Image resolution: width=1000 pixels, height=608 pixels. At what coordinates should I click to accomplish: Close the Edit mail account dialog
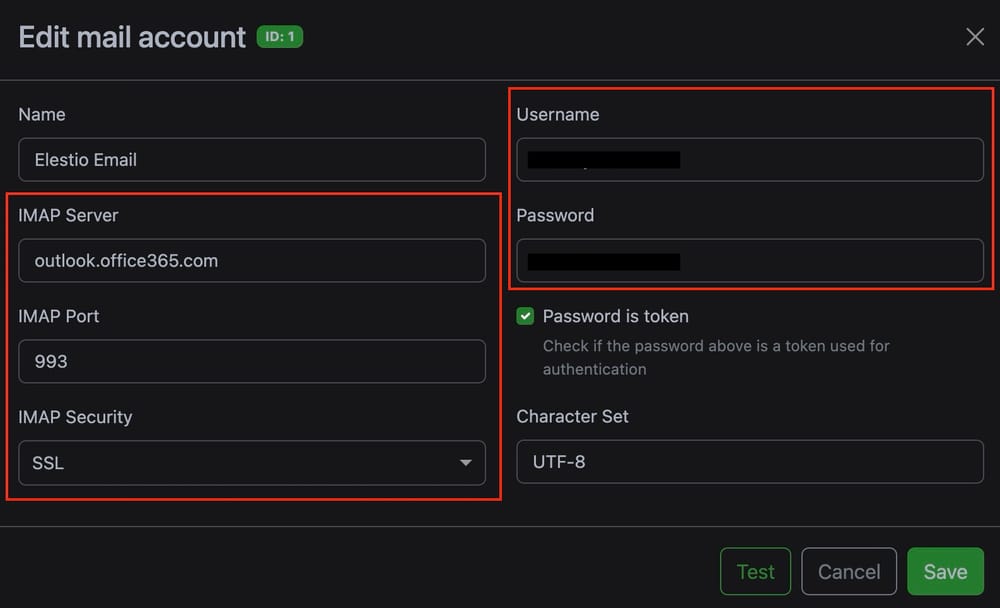975,36
